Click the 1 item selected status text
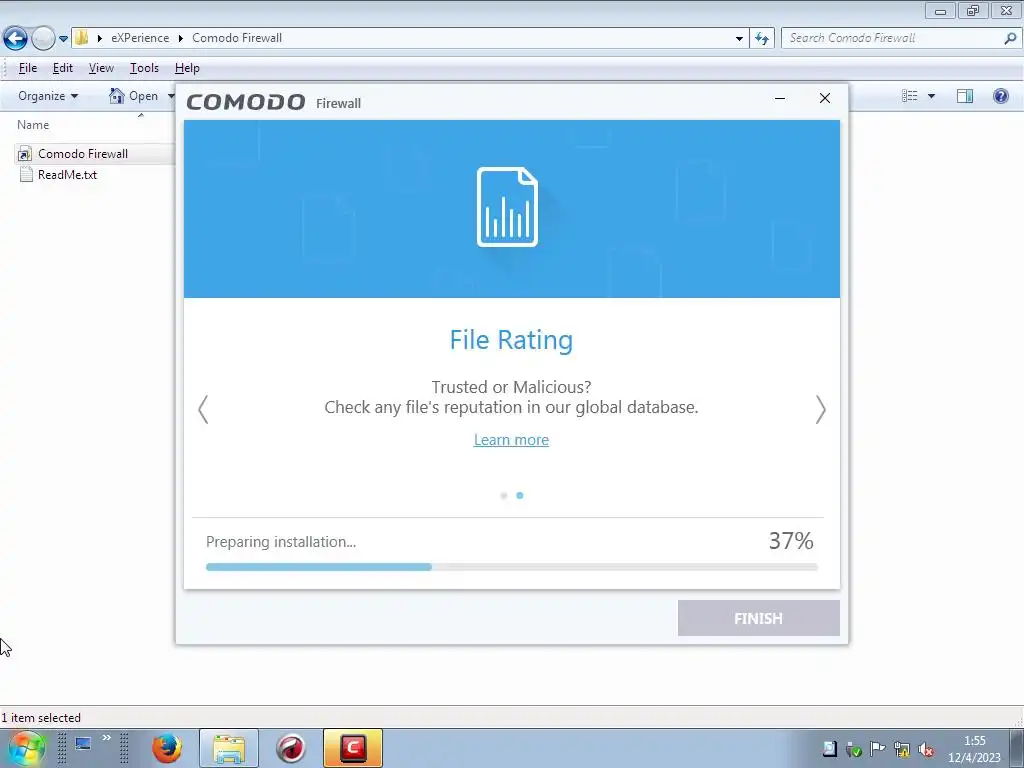1024x768 pixels. pyautogui.click(x=40, y=718)
